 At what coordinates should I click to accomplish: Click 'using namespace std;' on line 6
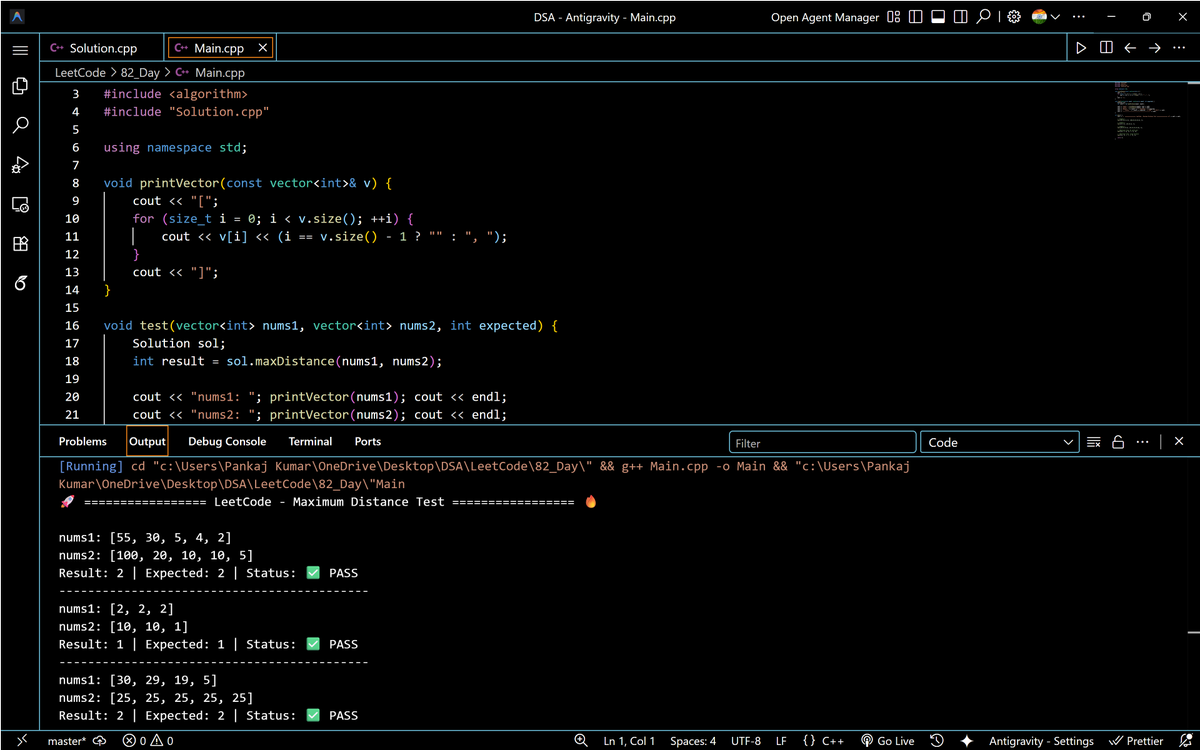pos(175,147)
